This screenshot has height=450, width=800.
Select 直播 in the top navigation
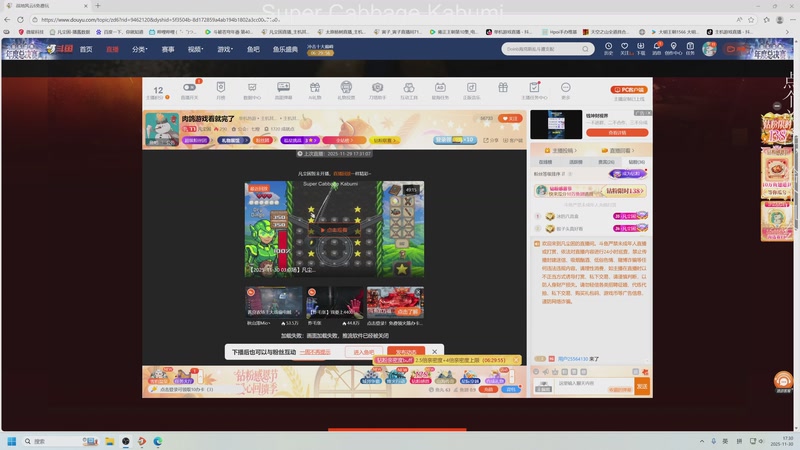tap(112, 49)
